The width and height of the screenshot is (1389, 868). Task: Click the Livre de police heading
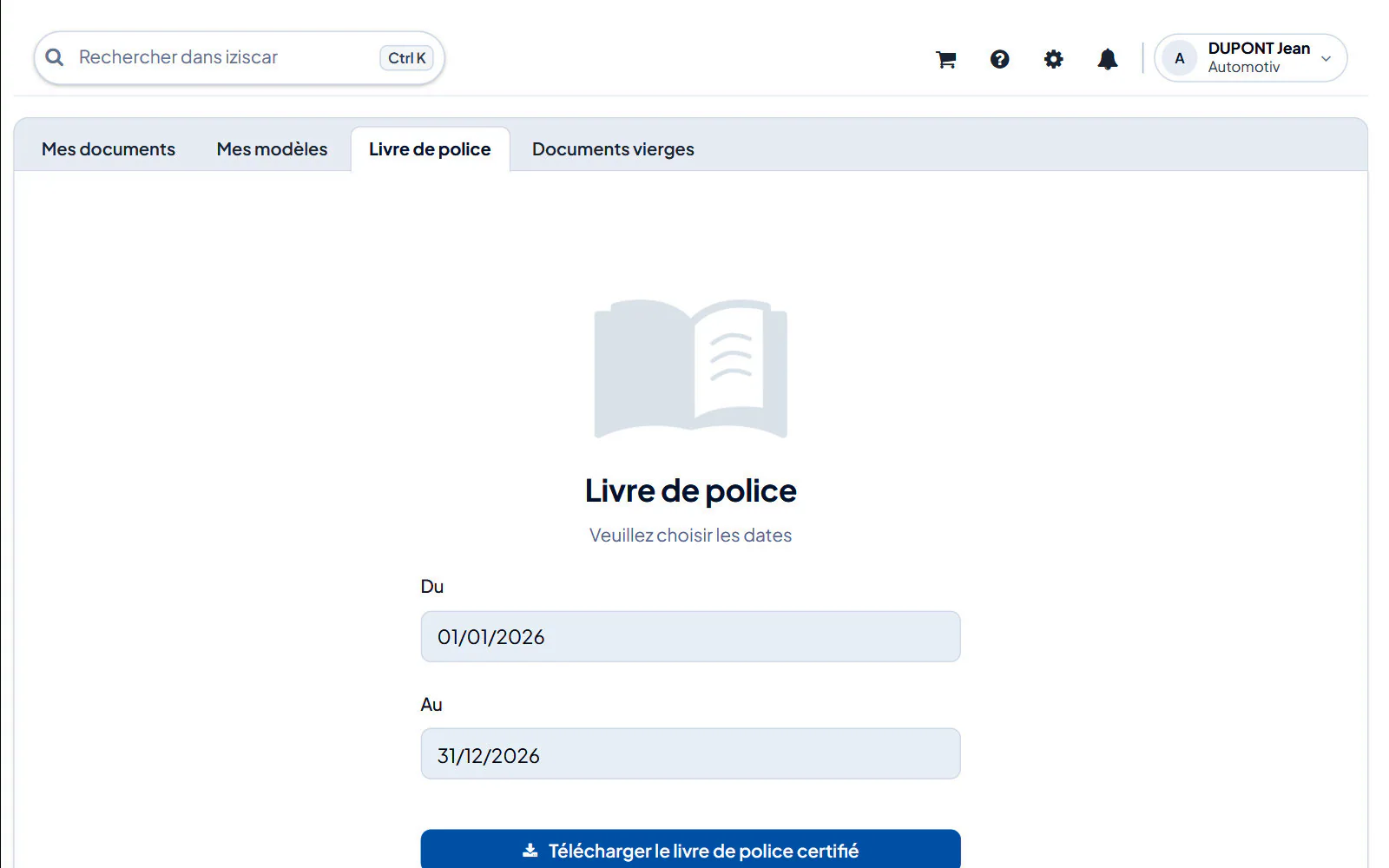click(x=690, y=491)
